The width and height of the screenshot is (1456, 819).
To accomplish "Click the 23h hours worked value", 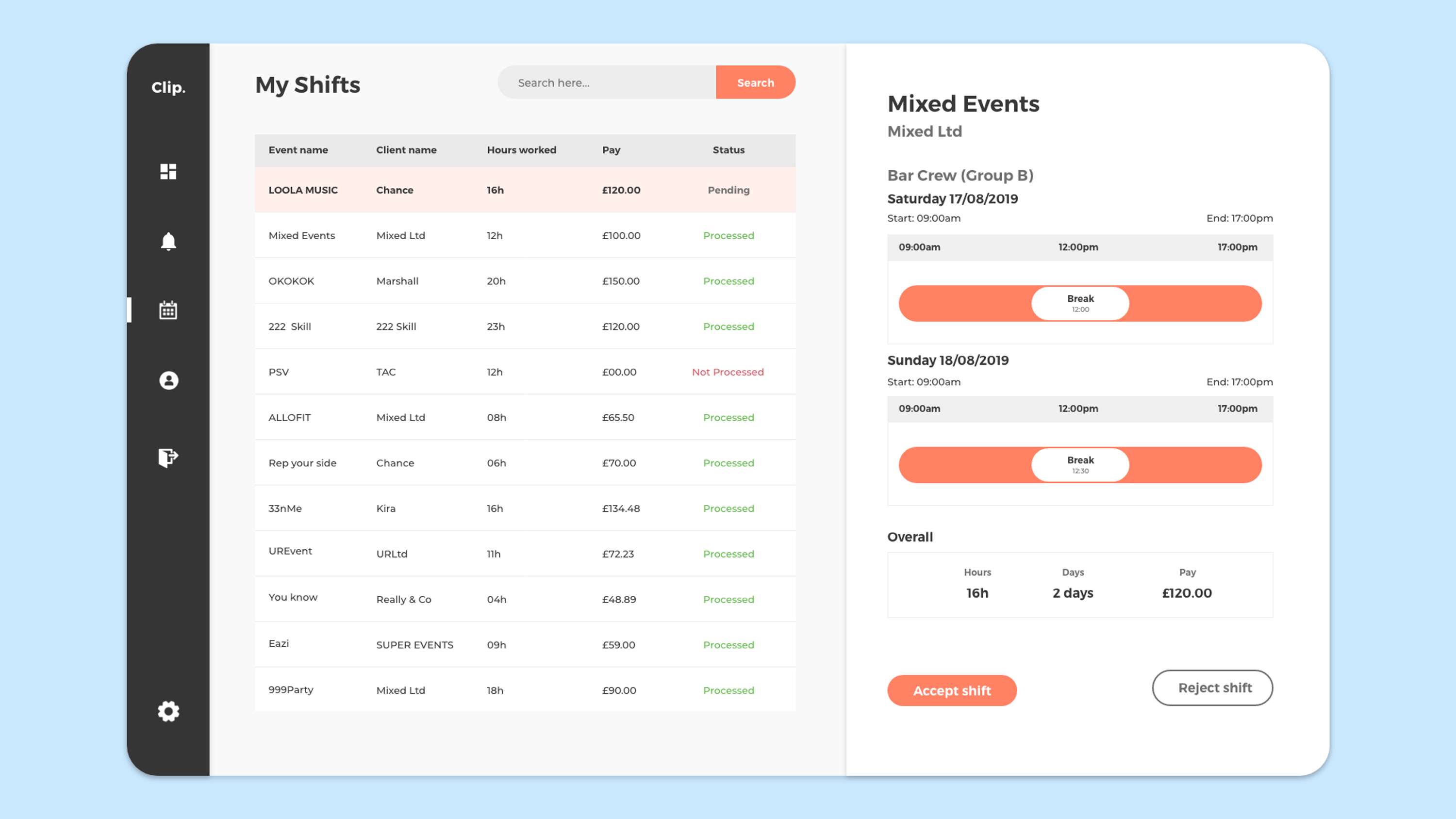I will pyautogui.click(x=496, y=327).
